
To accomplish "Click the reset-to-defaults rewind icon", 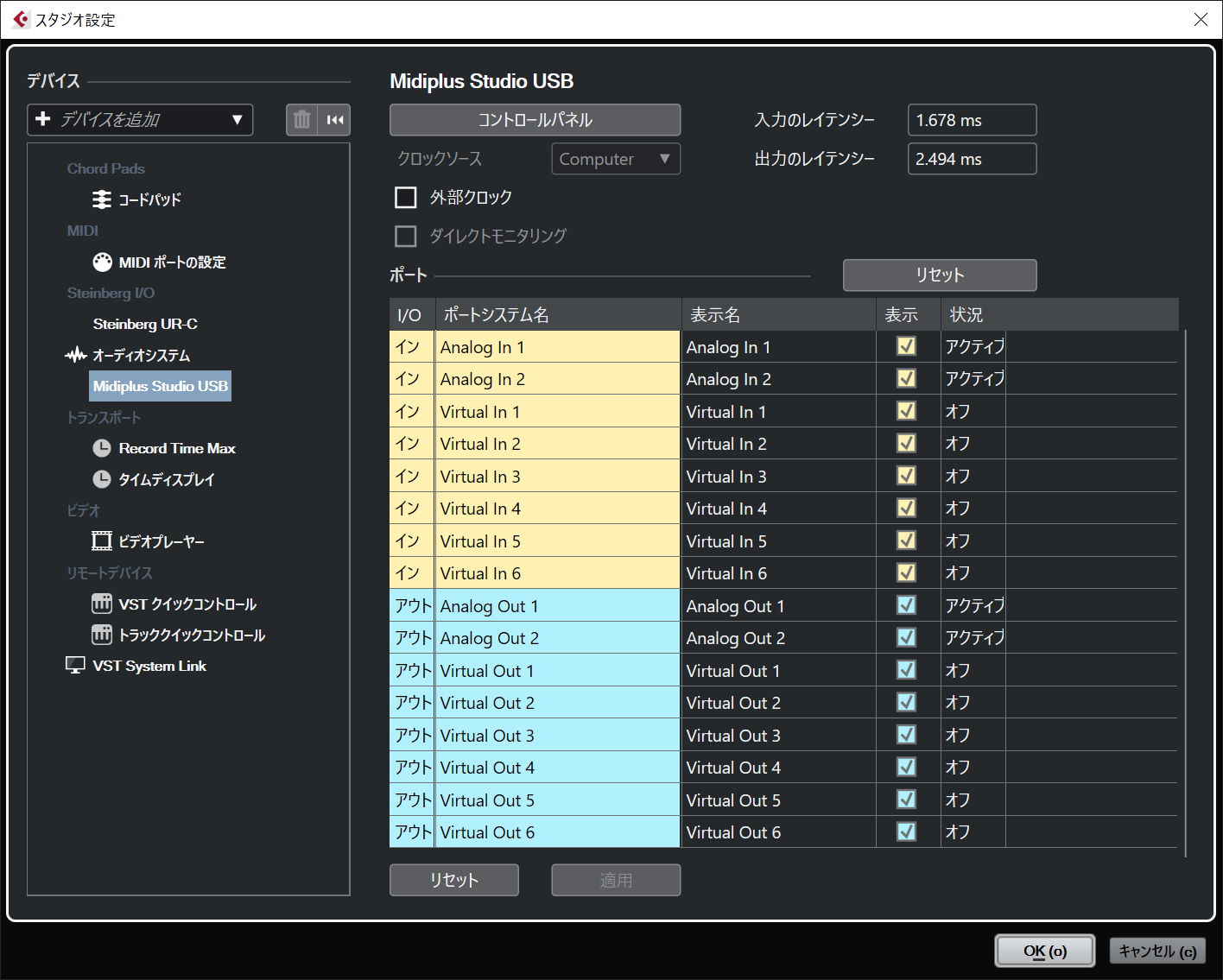I will coord(335,120).
